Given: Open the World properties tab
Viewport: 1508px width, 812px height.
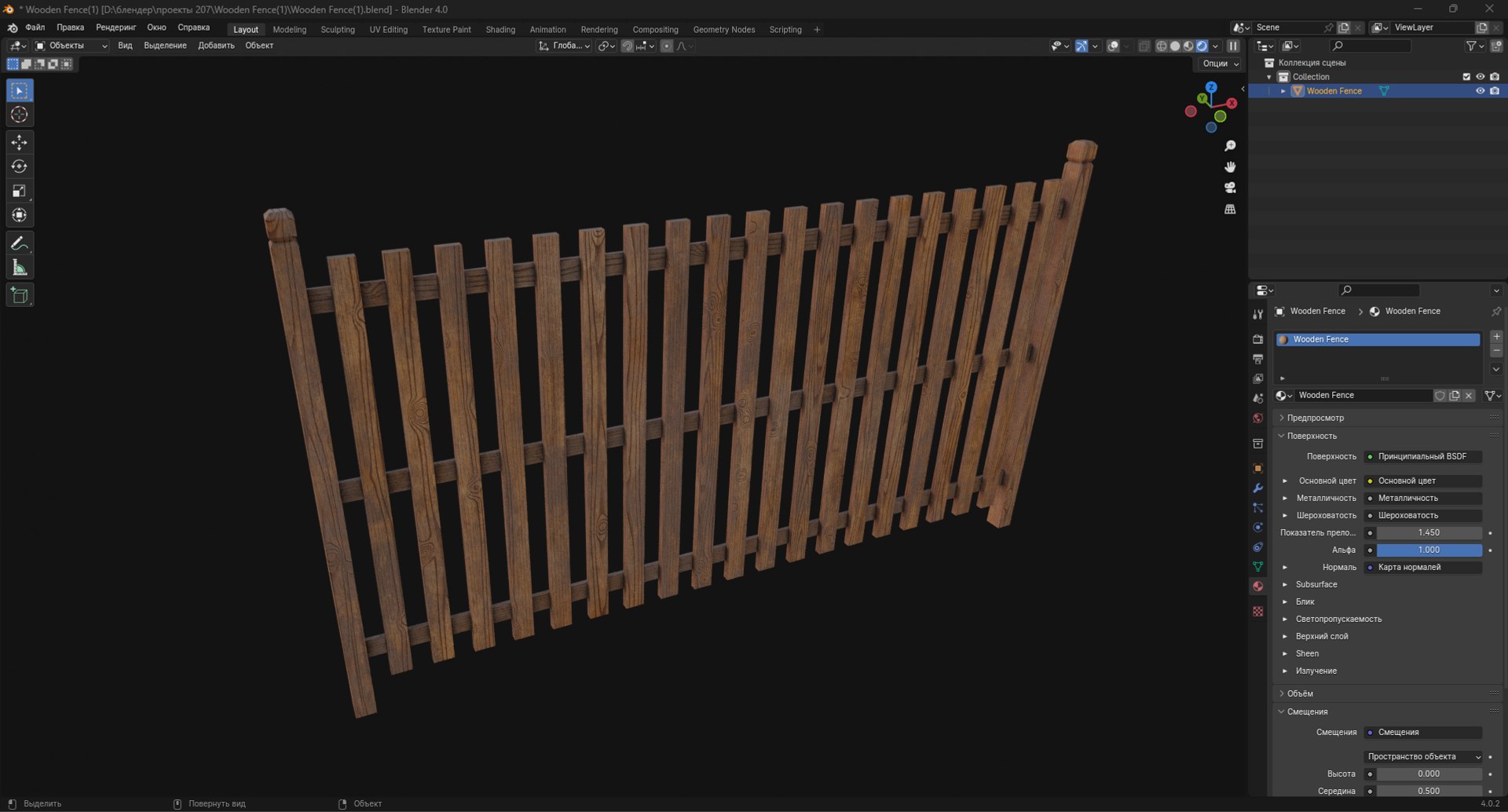Looking at the screenshot, I should 1257,418.
